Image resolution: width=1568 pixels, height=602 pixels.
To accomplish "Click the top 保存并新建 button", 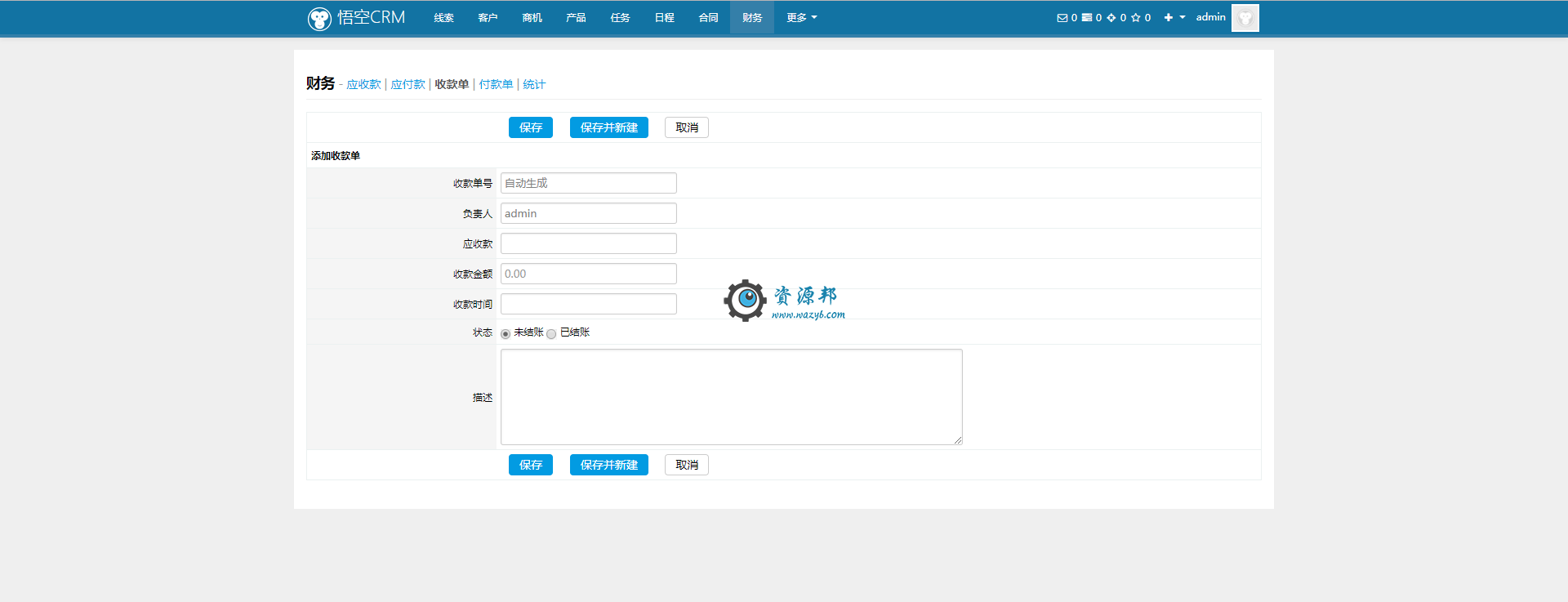I will click(609, 127).
